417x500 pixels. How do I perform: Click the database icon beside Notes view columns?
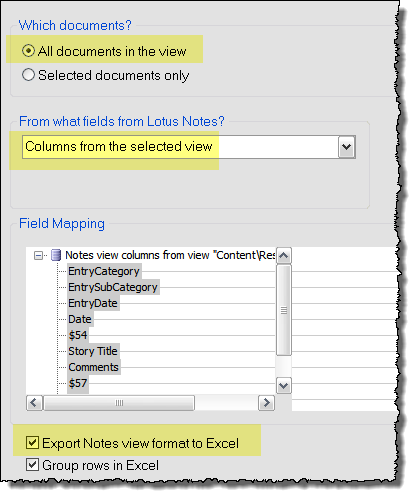[56, 255]
